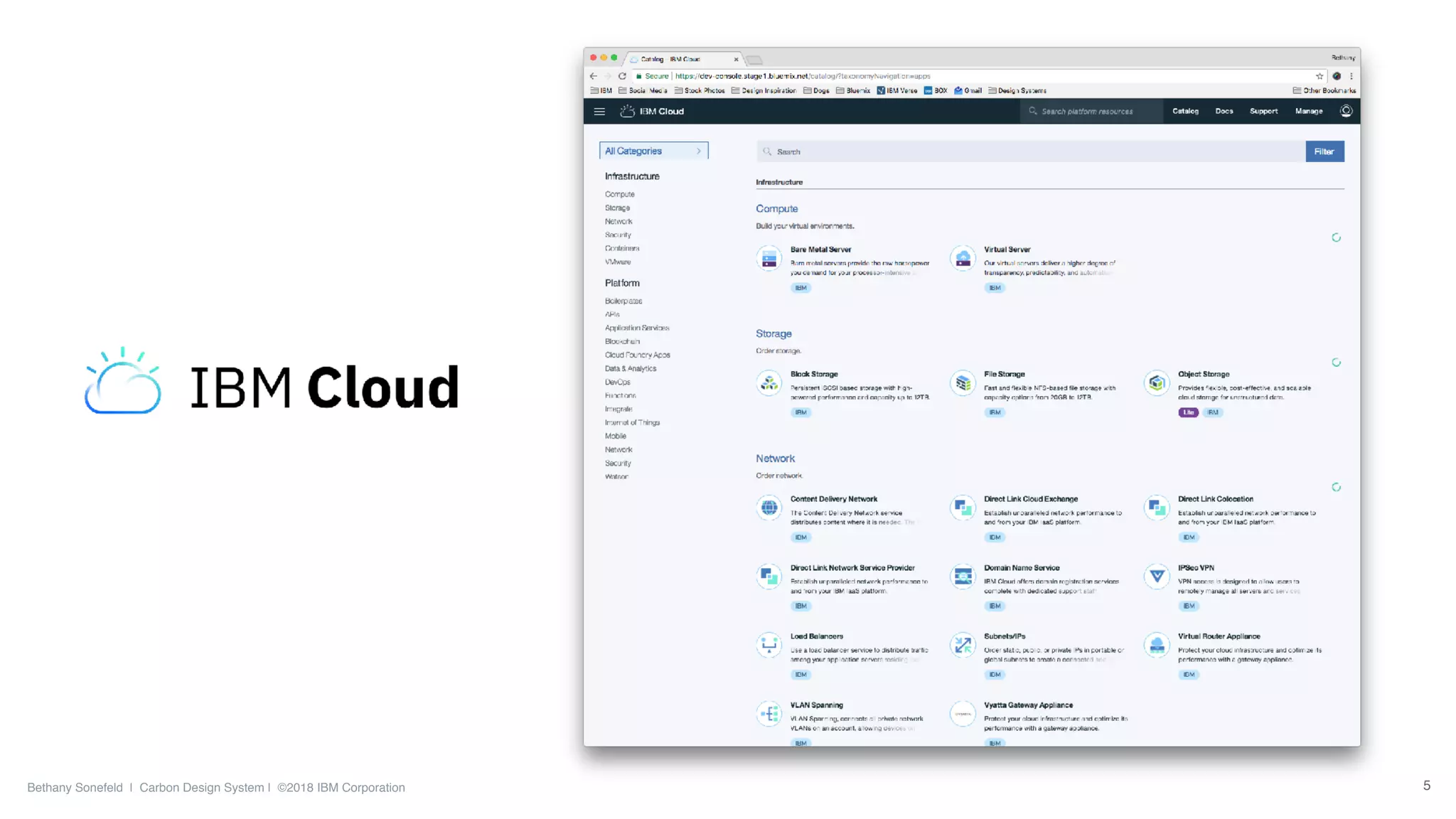
Task: Expand the All Categories selector
Action: pos(653,151)
